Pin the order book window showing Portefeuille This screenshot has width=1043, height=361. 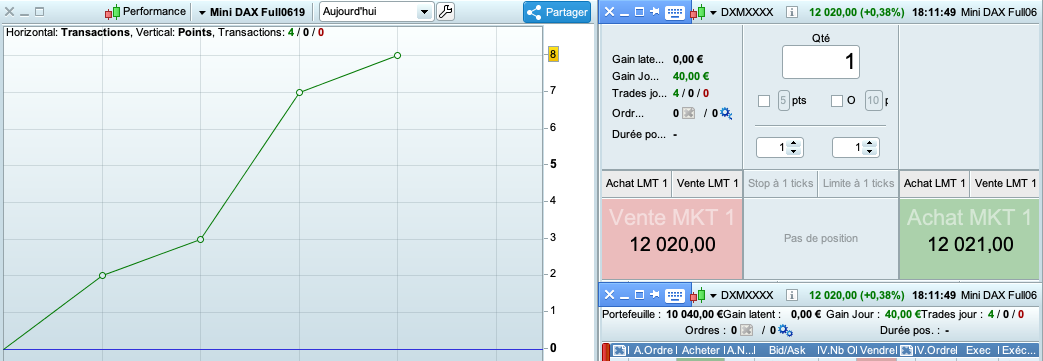[655, 295]
